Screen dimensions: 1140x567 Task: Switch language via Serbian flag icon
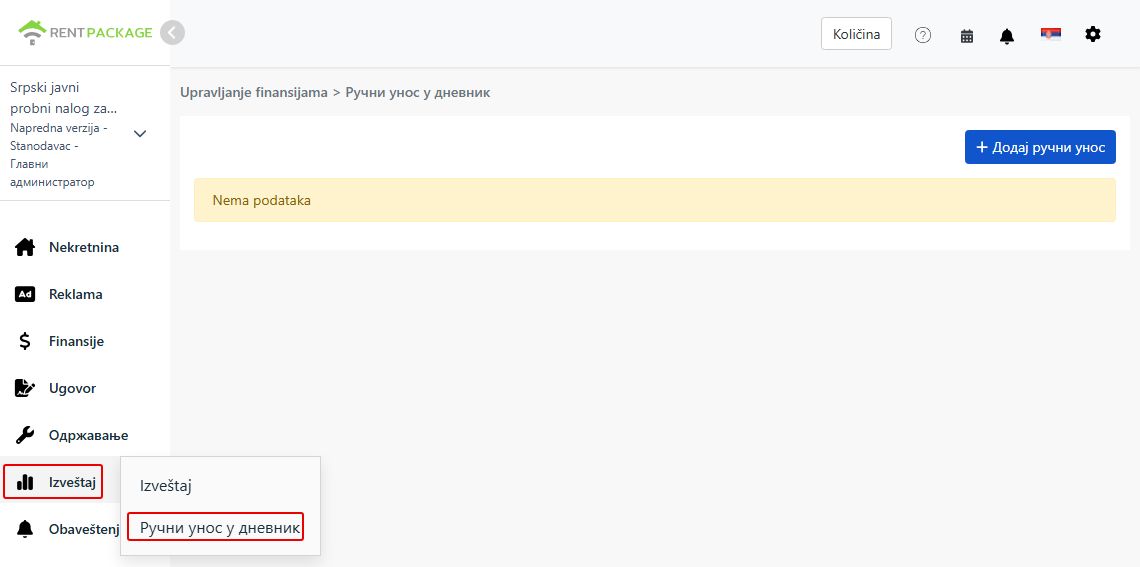click(x=1051, y=34)
